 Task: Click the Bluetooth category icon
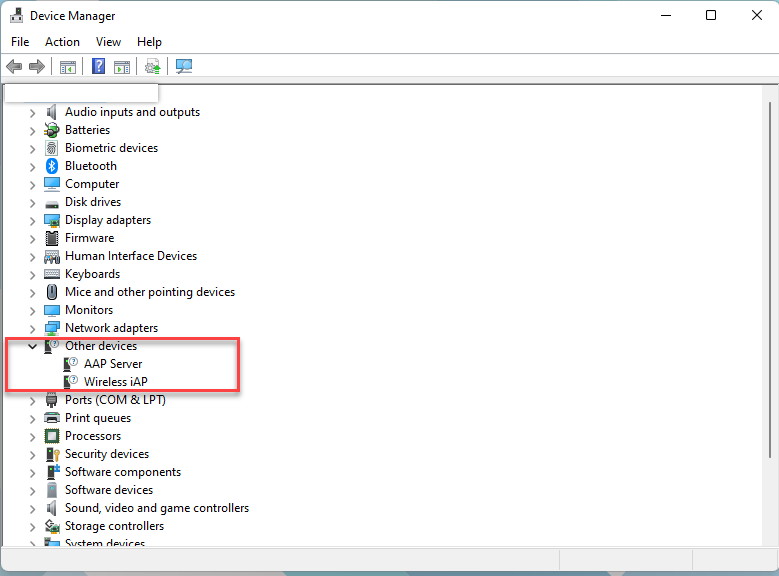tap(52, 166)
